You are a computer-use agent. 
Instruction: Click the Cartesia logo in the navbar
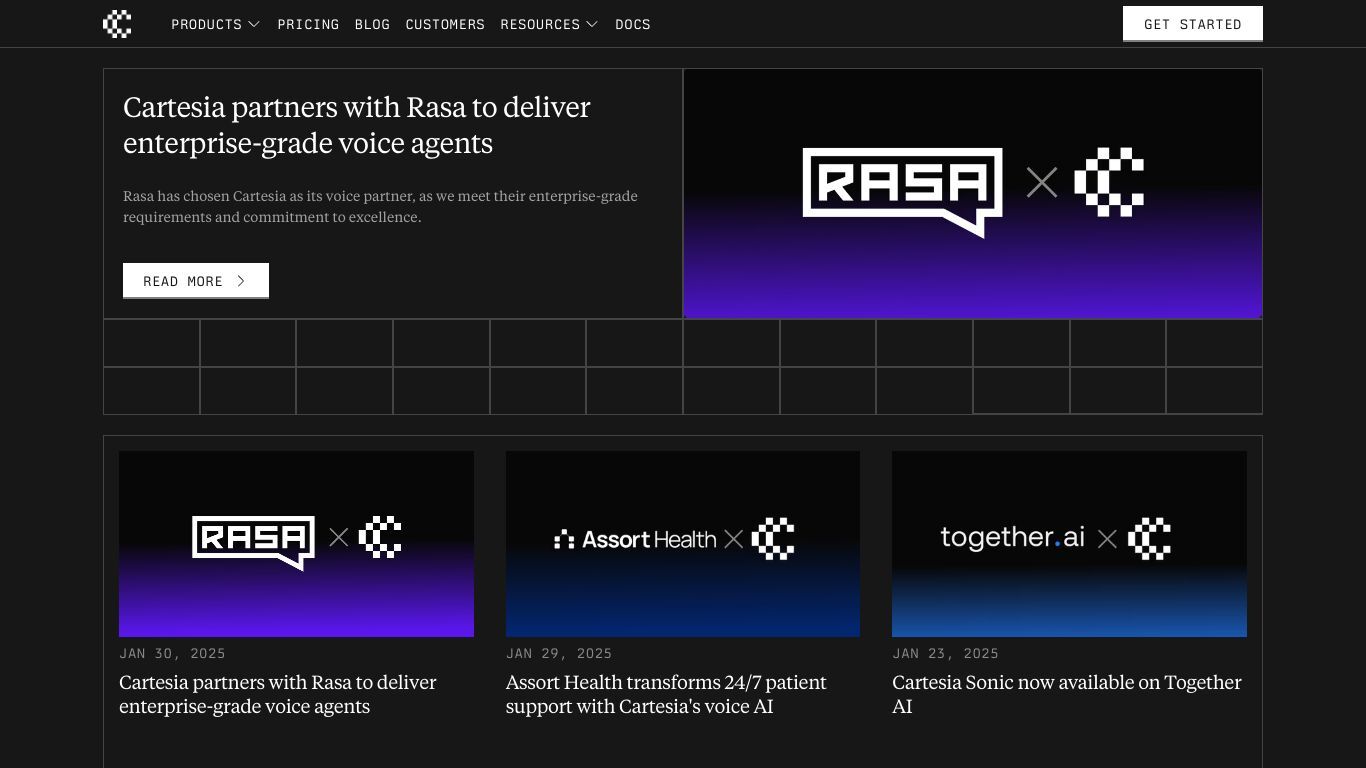click(117, 24)
